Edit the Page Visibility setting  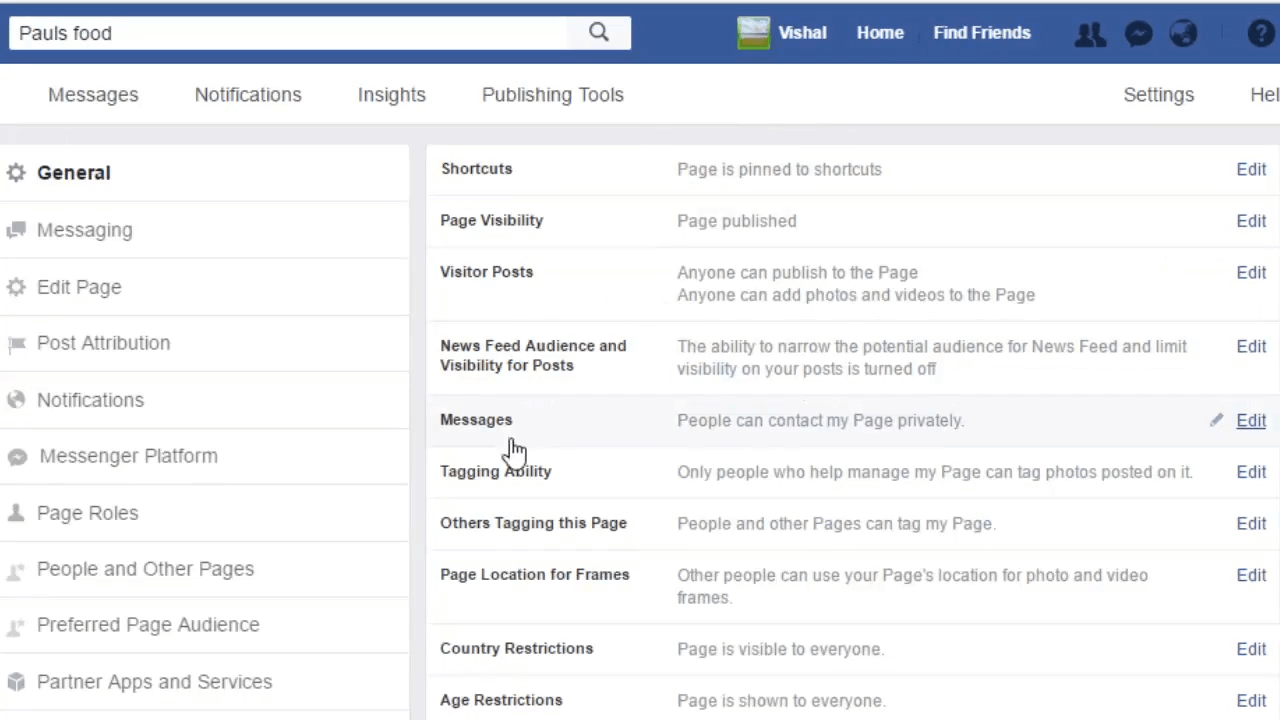coord(1251,221)
